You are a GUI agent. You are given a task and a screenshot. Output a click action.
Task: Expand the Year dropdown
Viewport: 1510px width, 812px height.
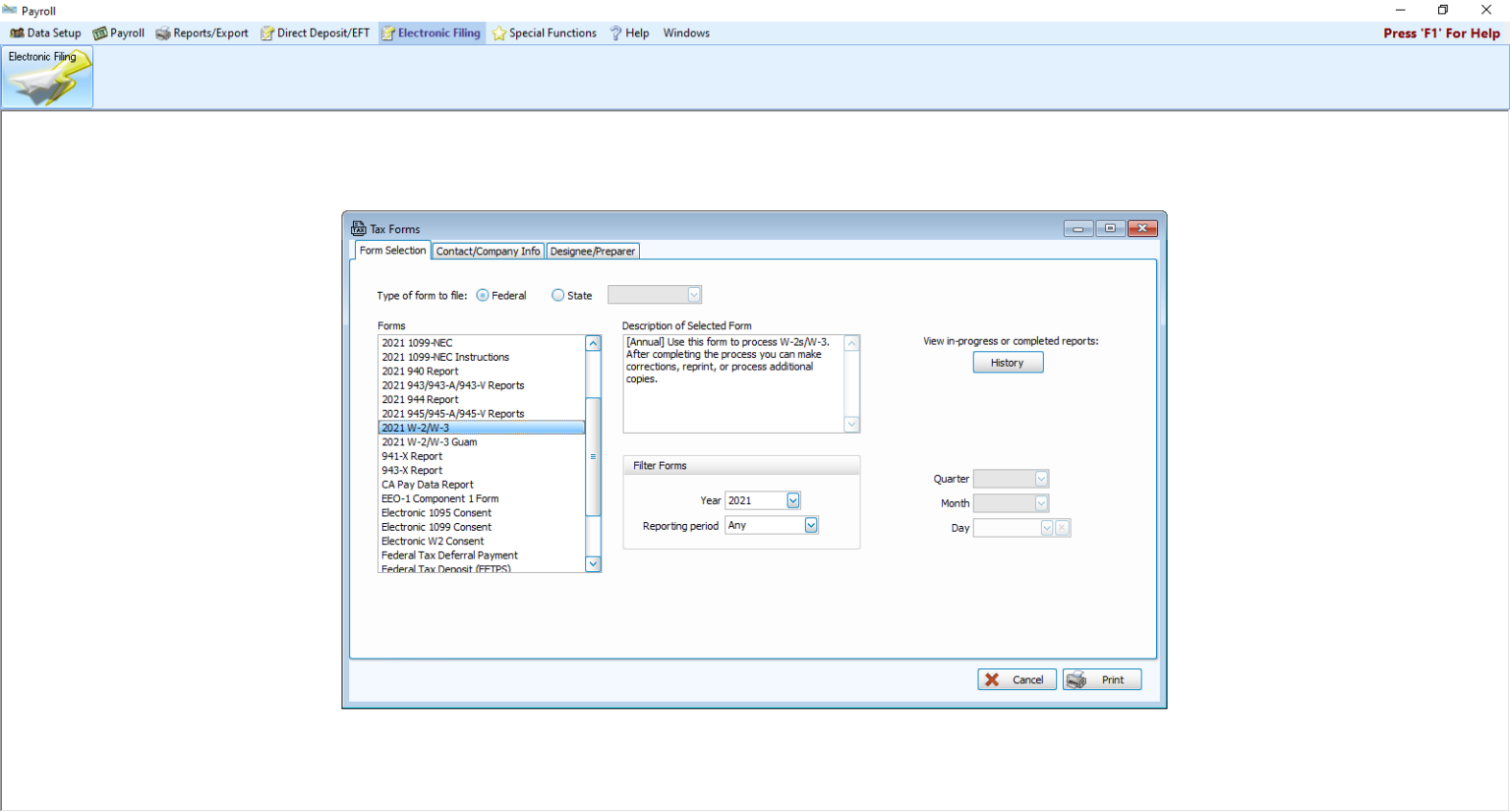(x=793, y=501)
